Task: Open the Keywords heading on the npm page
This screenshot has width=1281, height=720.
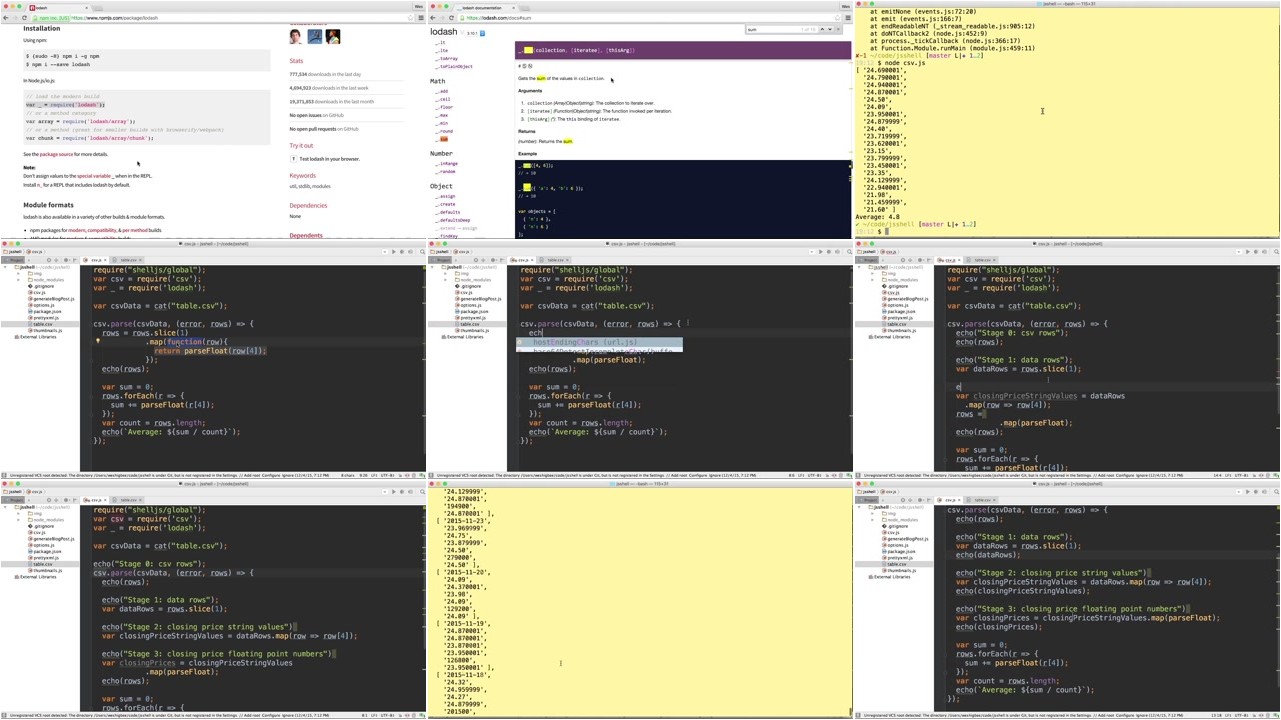Action: click(x=302, y=175)
